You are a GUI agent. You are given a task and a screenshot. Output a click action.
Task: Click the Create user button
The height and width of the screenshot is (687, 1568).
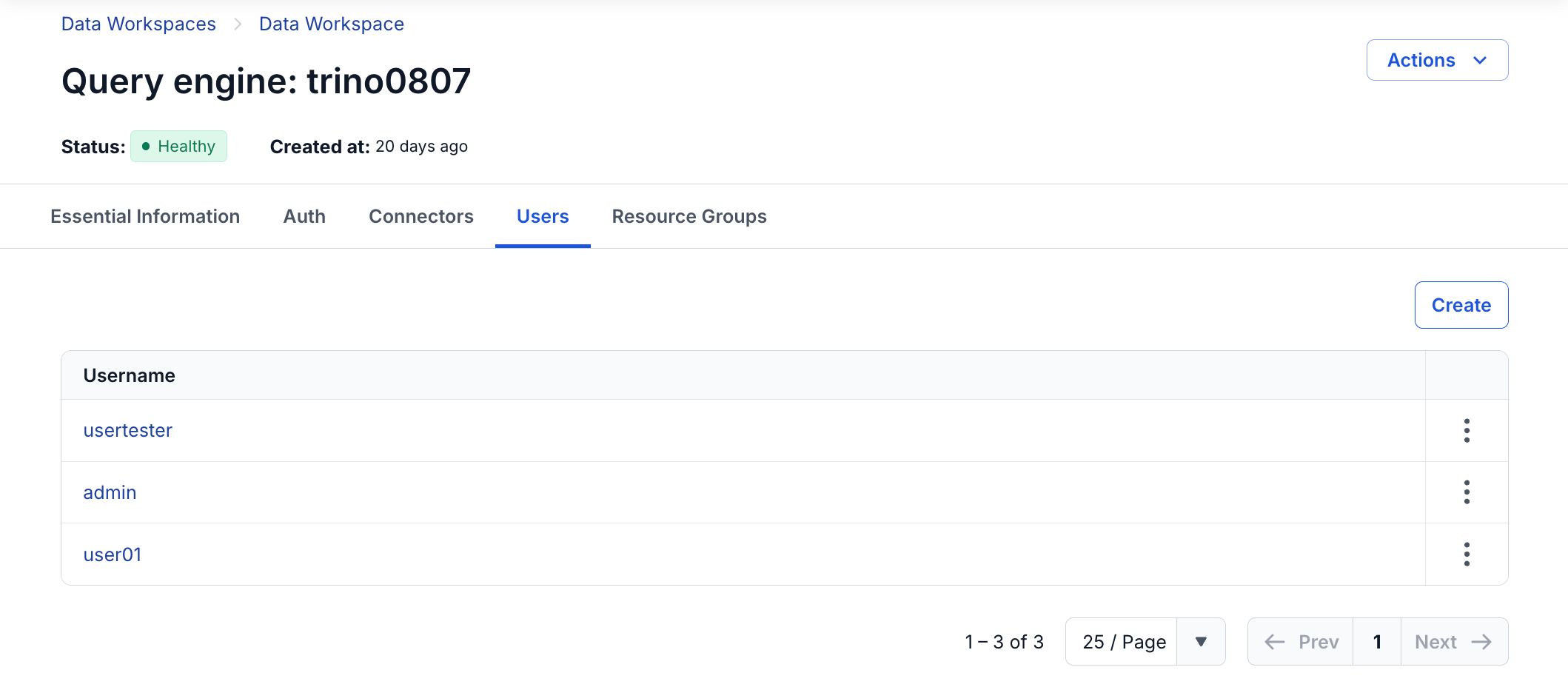(x=1461, y=305)
